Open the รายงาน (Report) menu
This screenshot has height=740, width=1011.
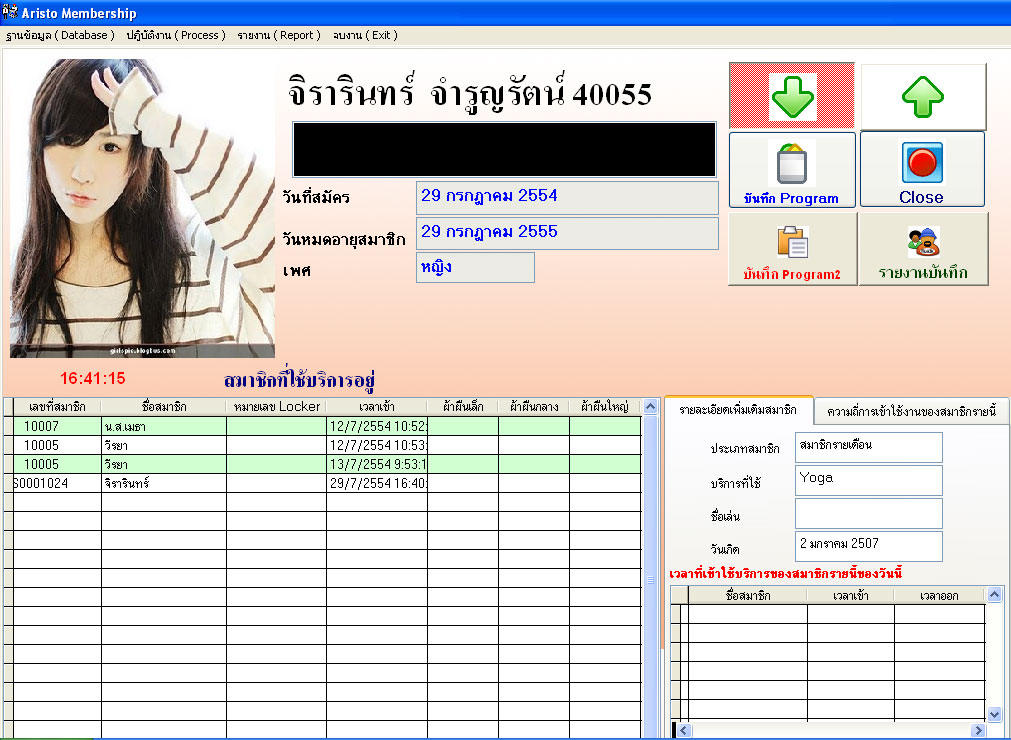(x=278, y=35)
